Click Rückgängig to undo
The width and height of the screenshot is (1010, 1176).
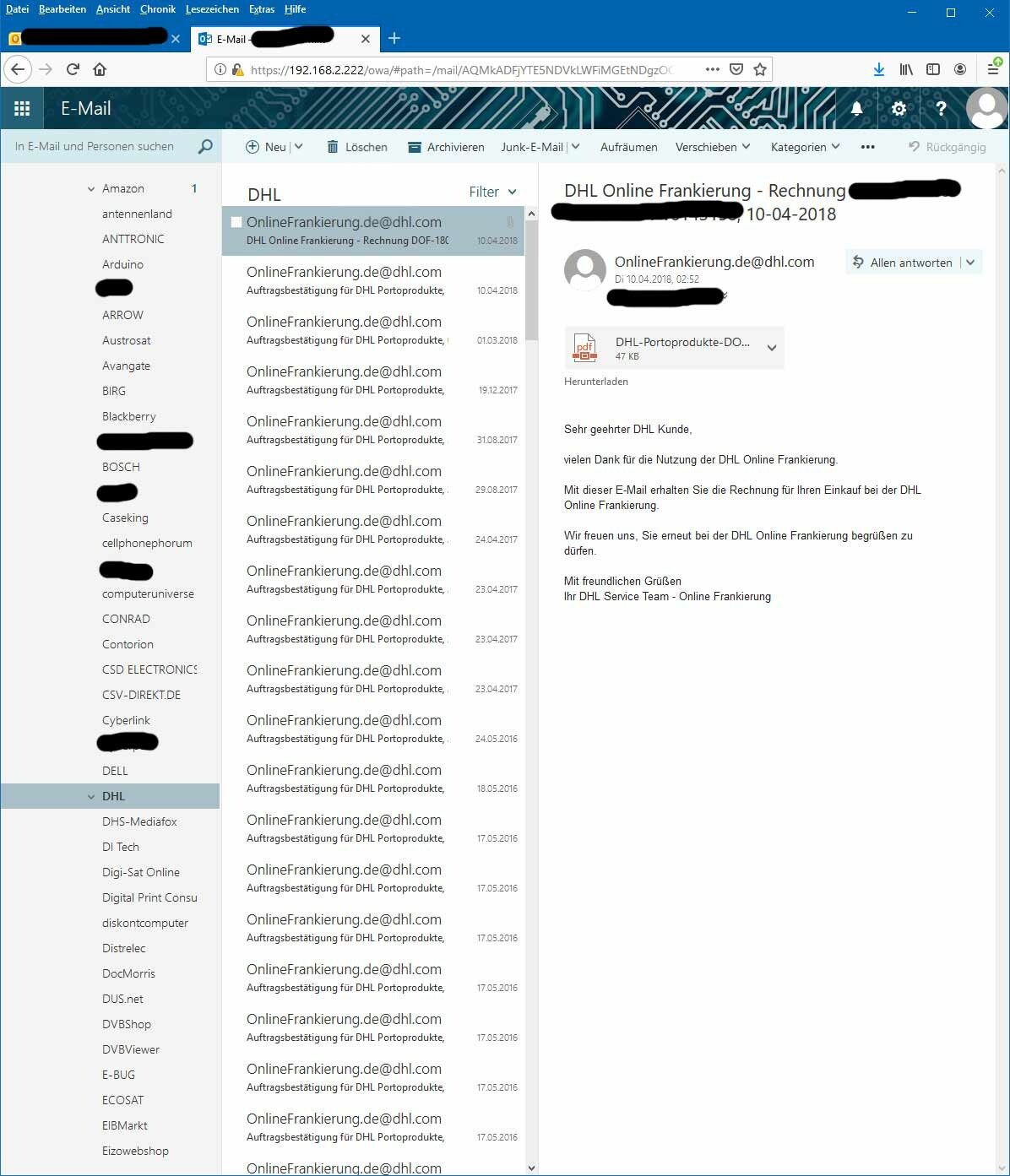point(948,147)
